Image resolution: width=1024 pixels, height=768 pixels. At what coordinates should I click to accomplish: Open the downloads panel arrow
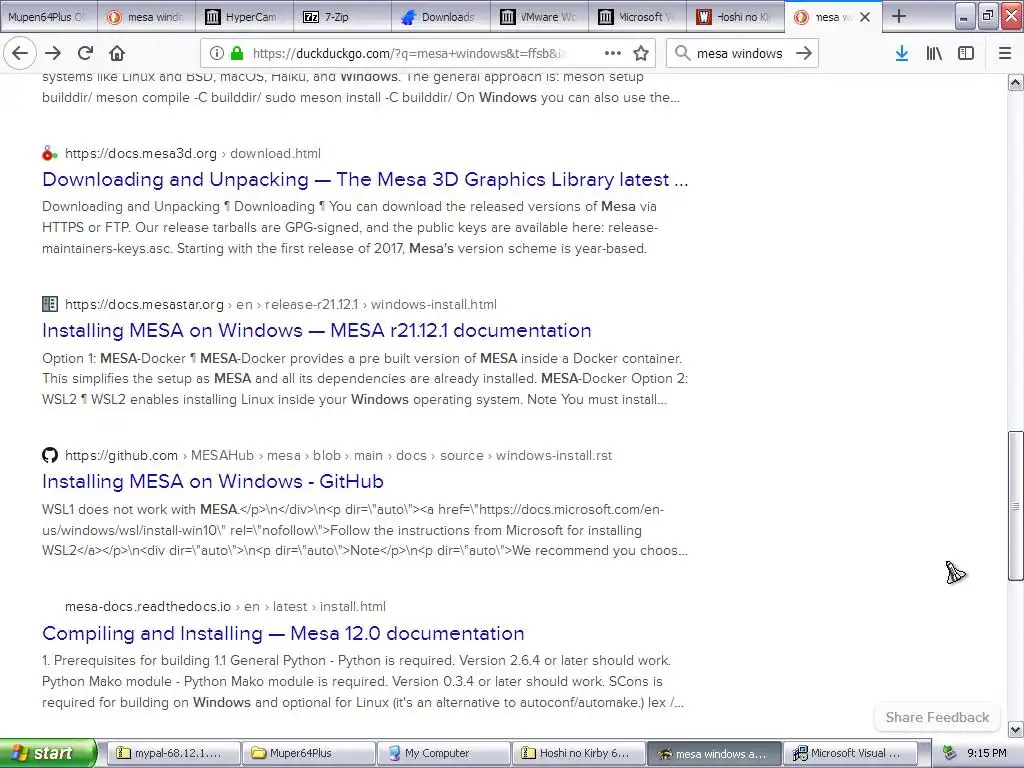click(x=902, y=53)
